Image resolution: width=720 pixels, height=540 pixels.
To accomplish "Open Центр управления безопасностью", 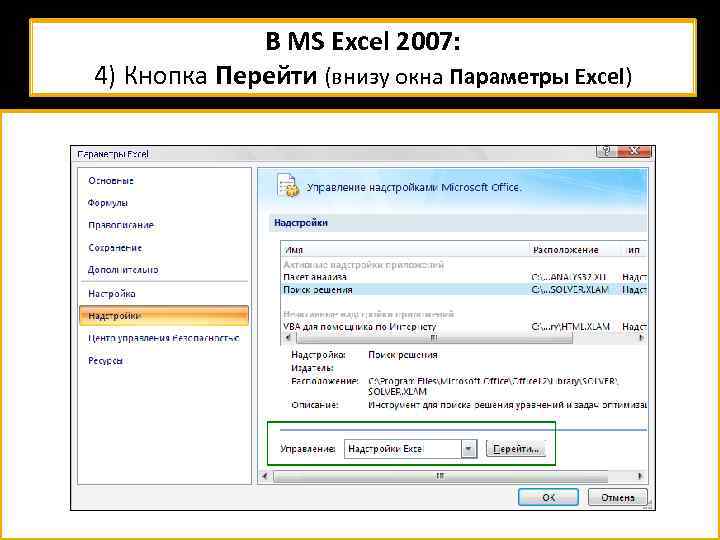I will point(163,338).
